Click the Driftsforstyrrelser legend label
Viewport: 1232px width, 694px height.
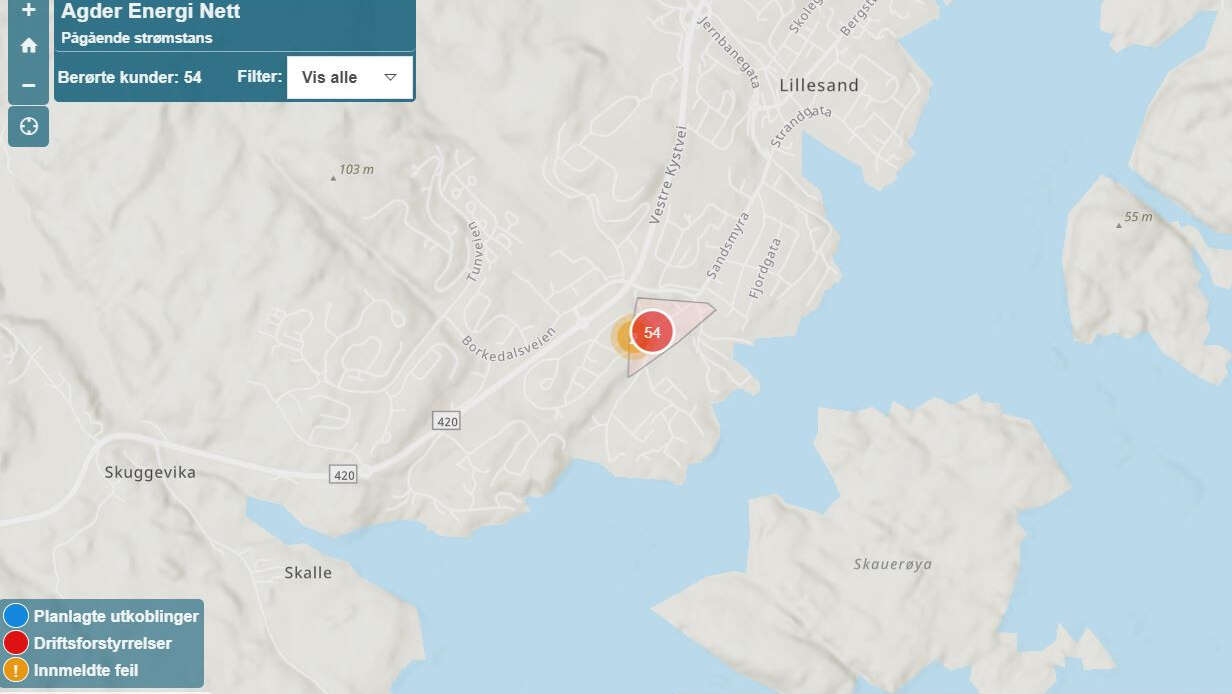(103, 643)
